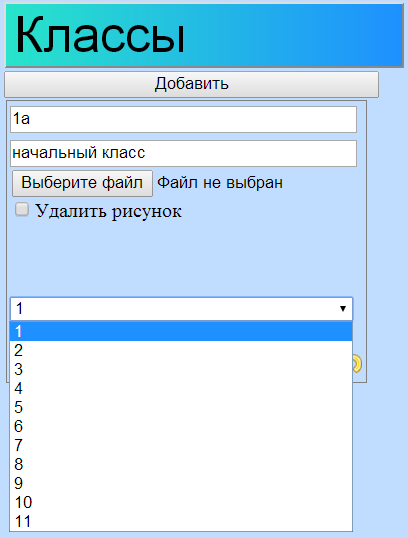Pick option 6 in the dropdown

[x=181, y=426]
